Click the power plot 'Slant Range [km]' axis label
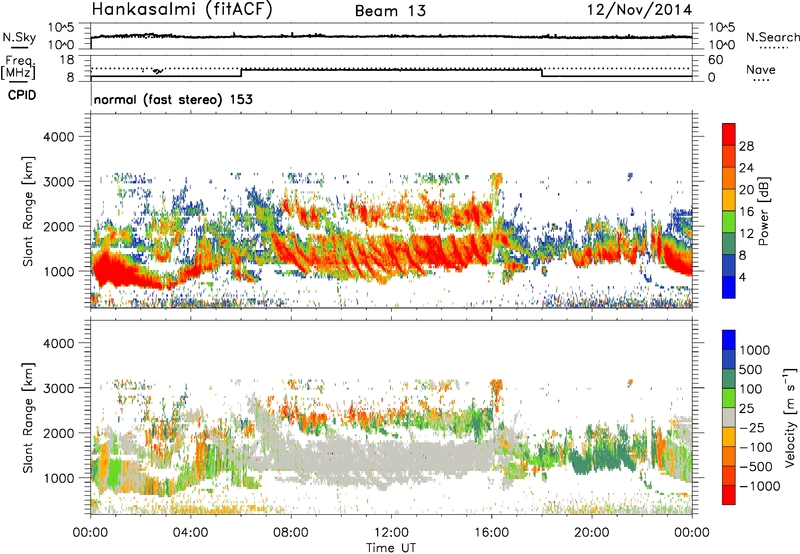This screenshot has height=554, width=800. click(x=28, y=212)
